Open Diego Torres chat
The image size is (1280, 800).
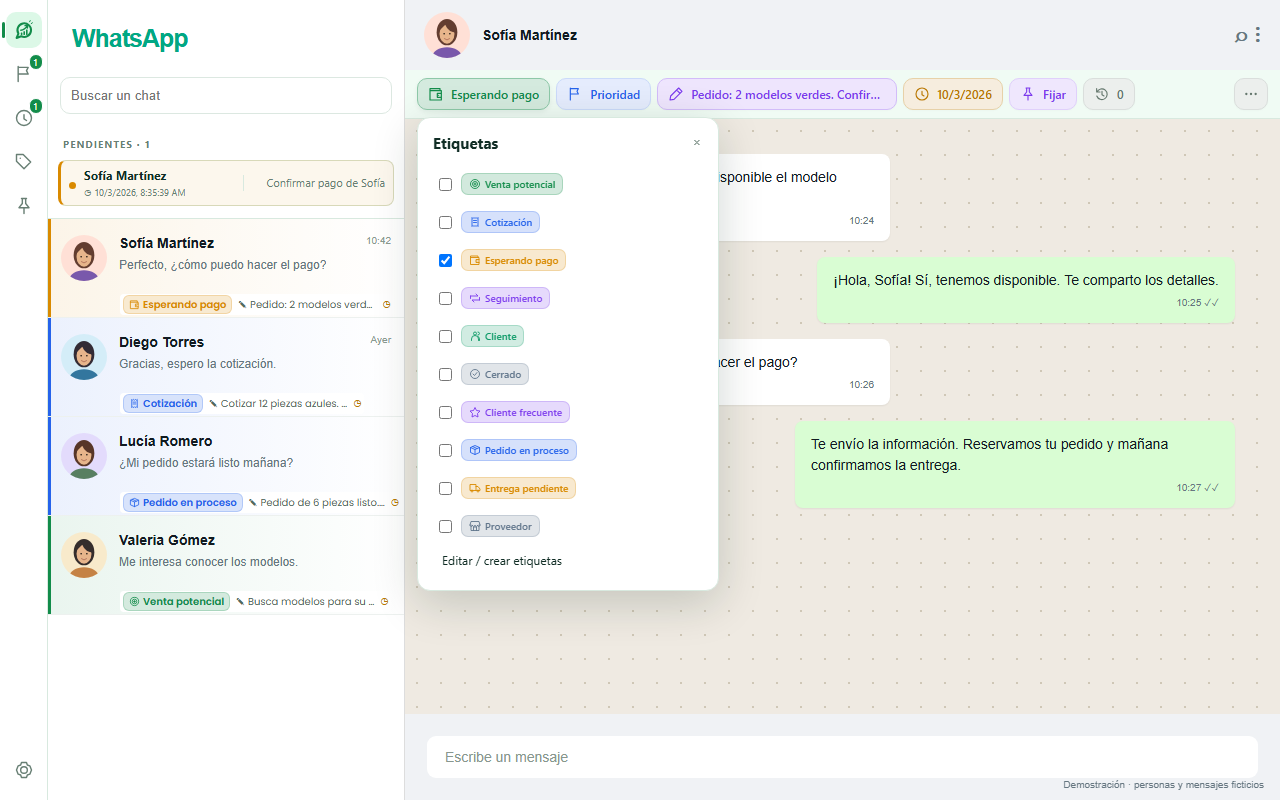226,367
